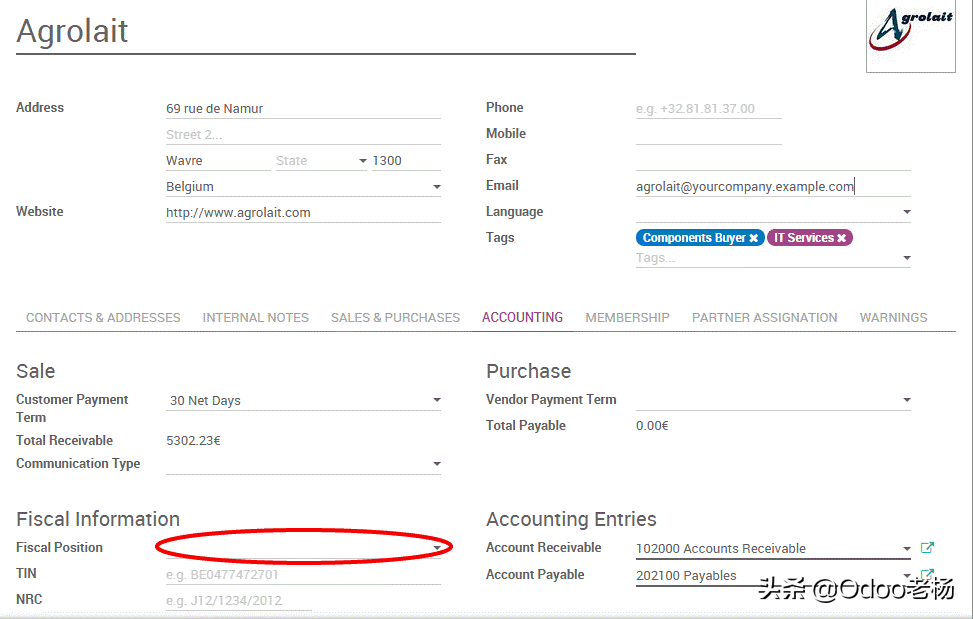
Task: Switch to Contacts & Addresses tab
Action: pos(103,318)
